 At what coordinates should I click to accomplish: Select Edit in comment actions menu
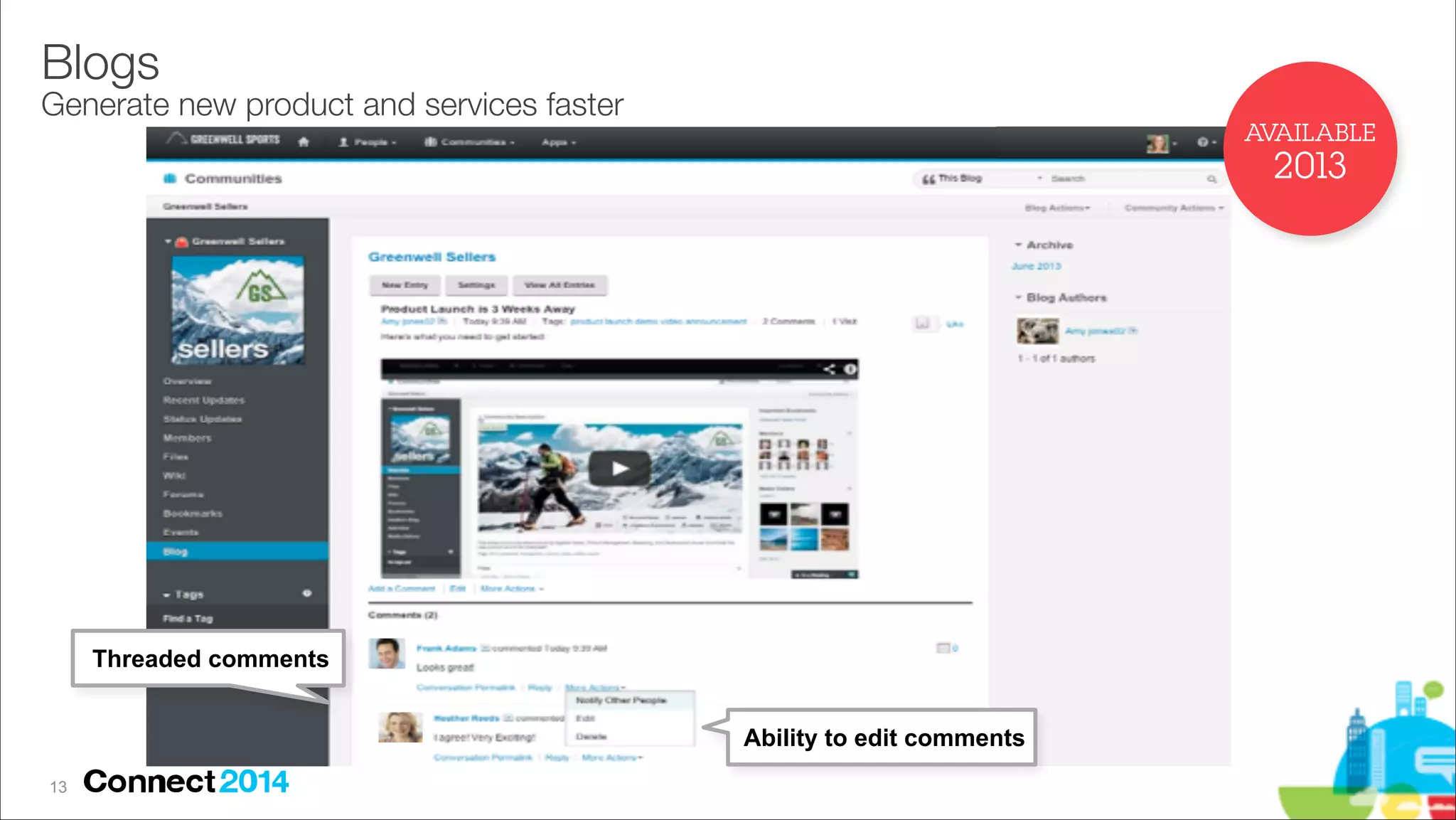coord(584,719)
